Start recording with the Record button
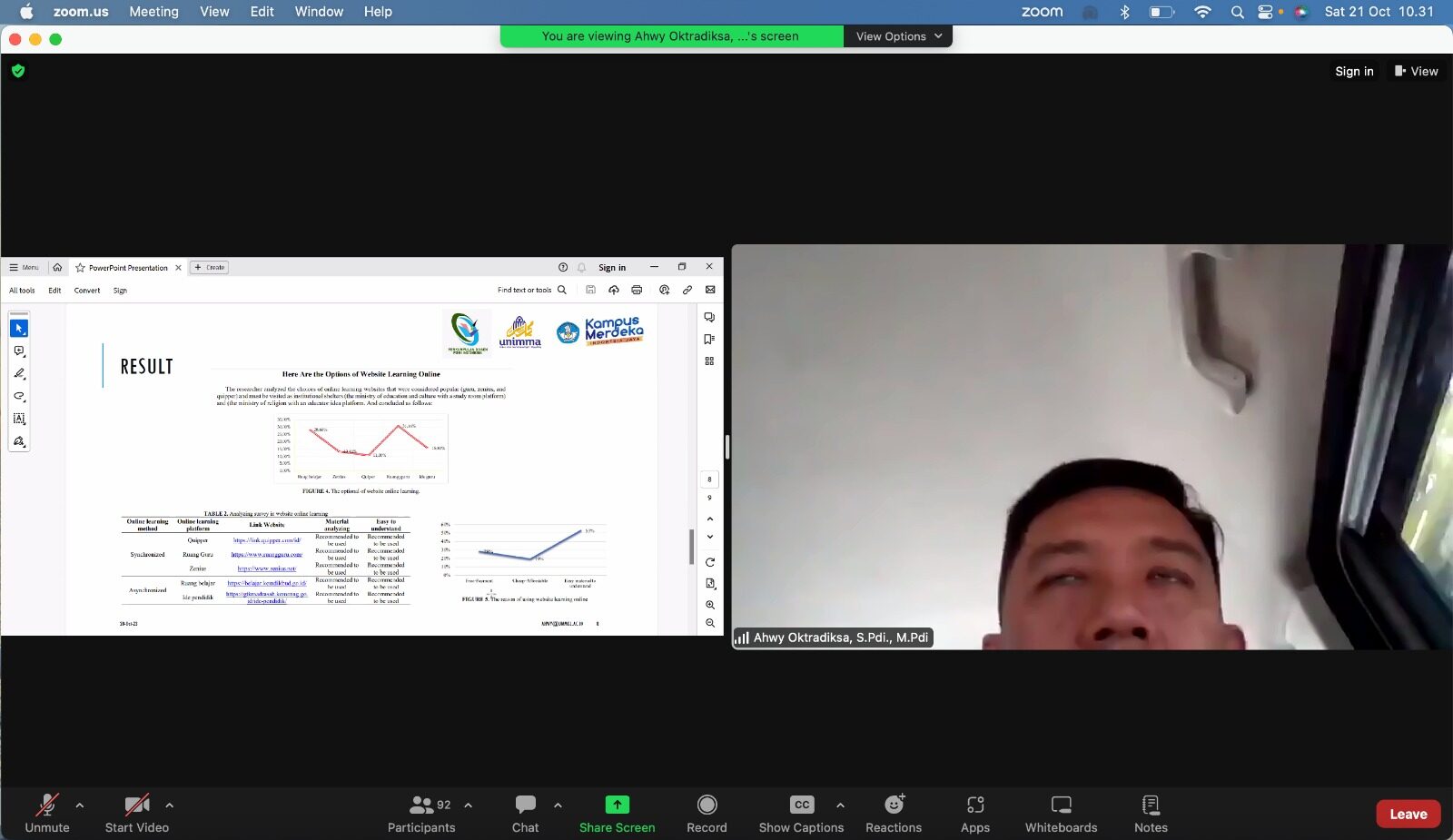1453x840 pixels. (x=707, y=813)
